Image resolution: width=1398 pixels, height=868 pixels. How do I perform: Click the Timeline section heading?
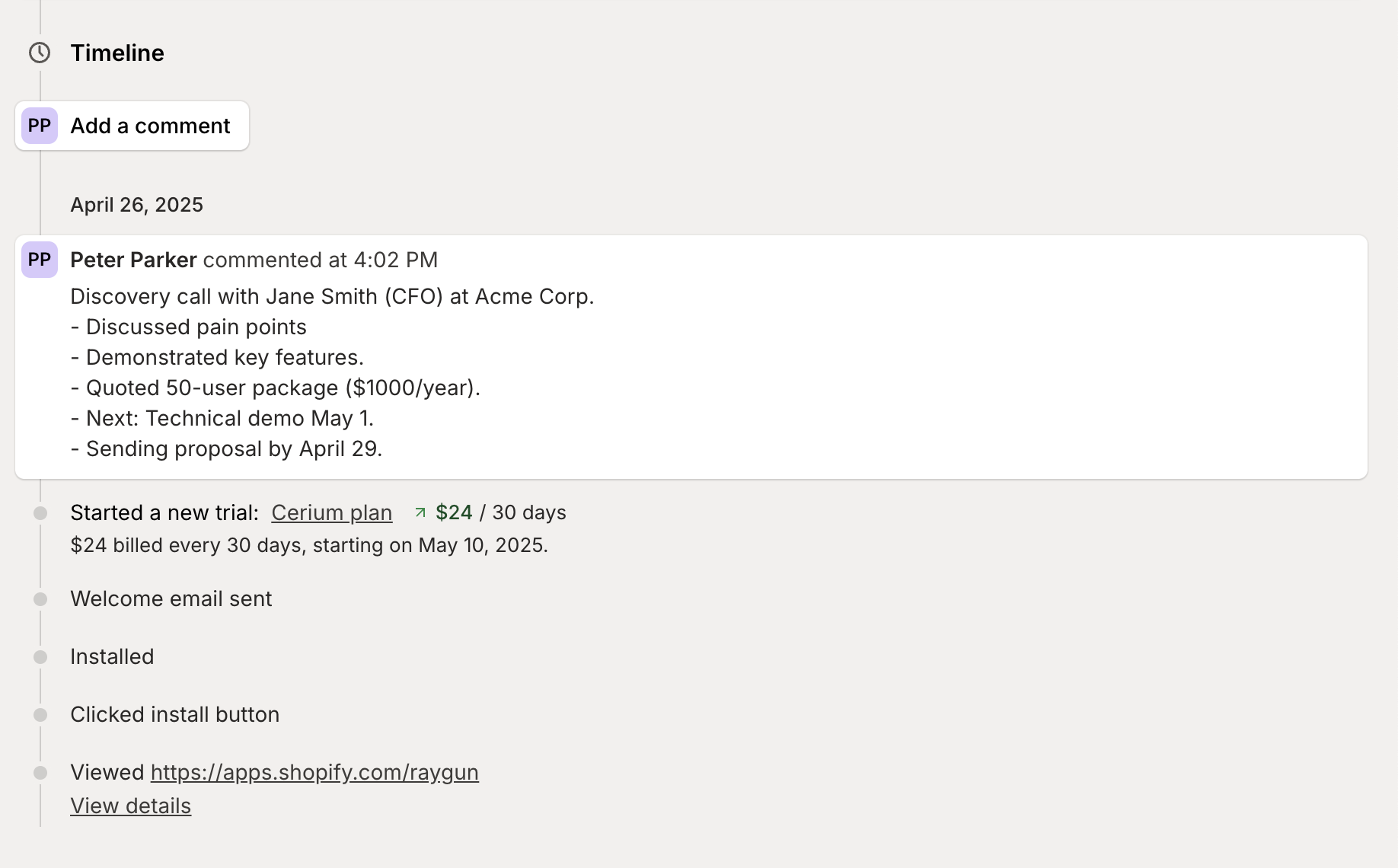pyautogui.click(x=117, y=53)
